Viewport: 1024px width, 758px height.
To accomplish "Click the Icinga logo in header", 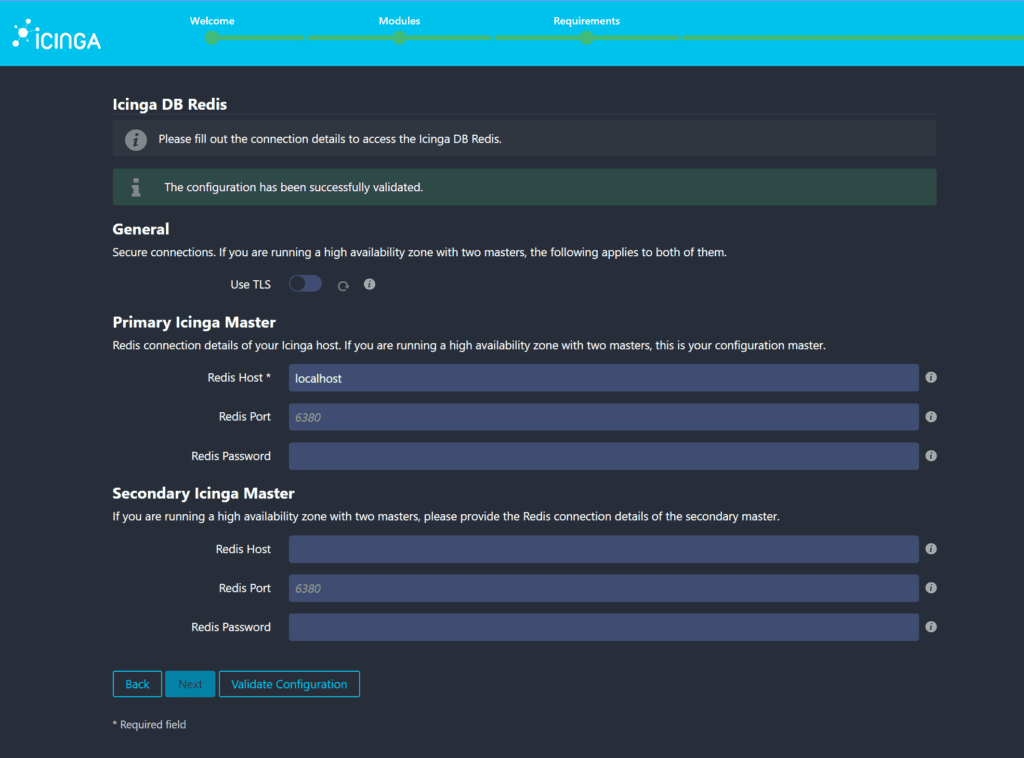I will [56, 37].
